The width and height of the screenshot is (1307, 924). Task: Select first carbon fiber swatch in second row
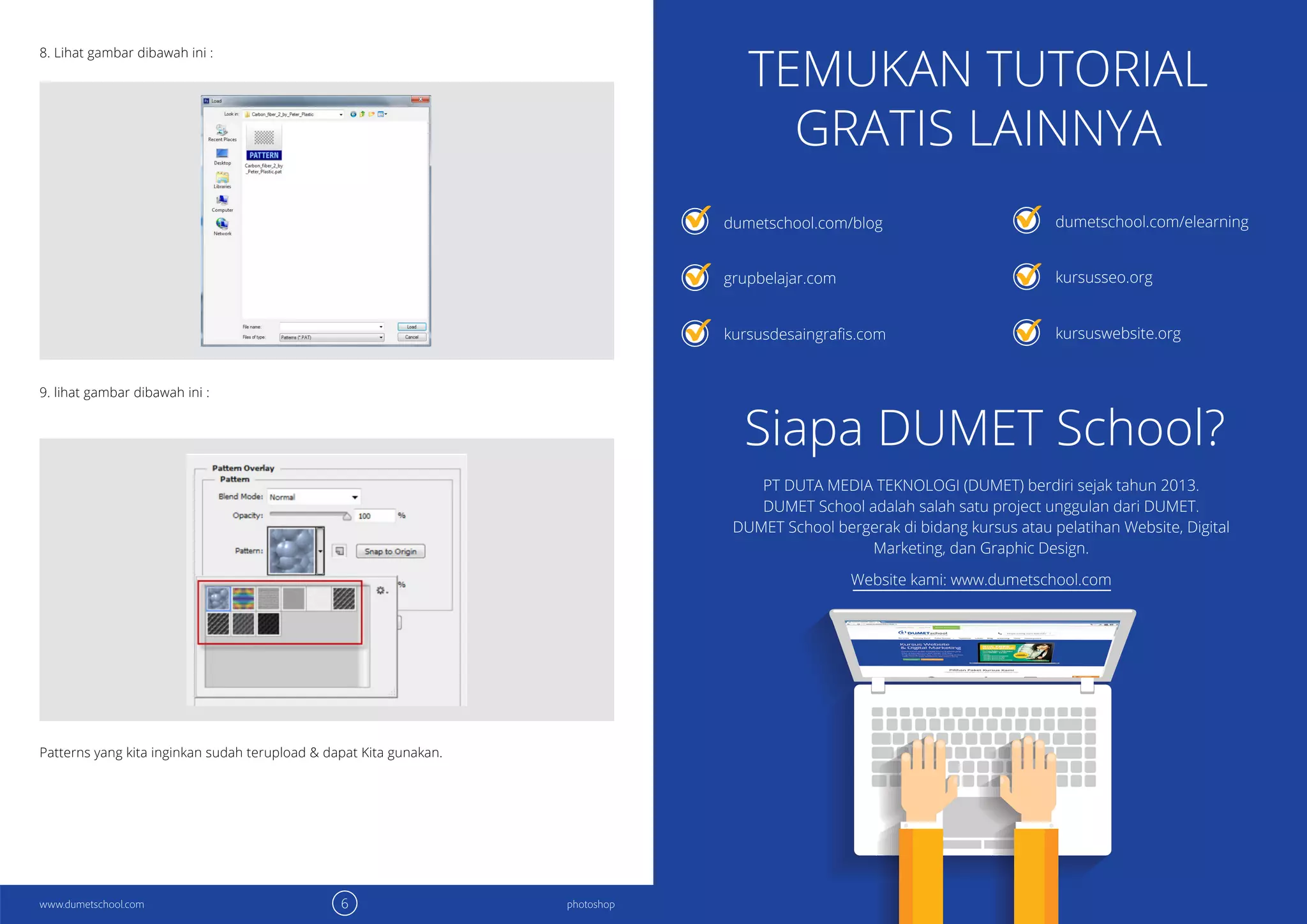click(218, 623)
